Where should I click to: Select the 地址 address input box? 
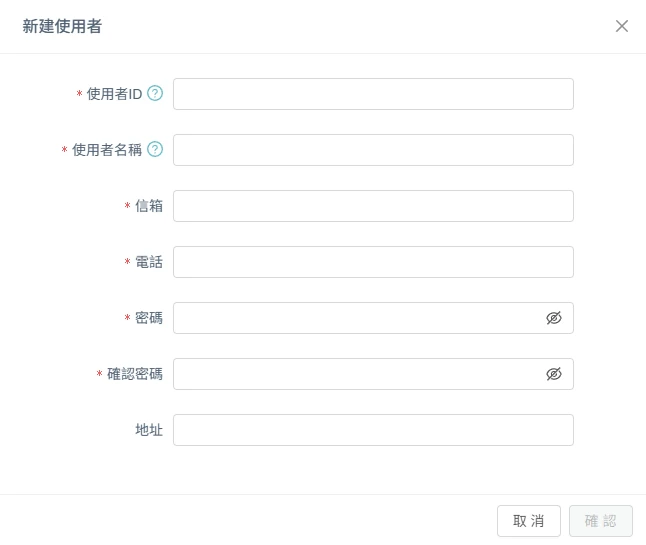pyautogui.click(x=373, y=430)
